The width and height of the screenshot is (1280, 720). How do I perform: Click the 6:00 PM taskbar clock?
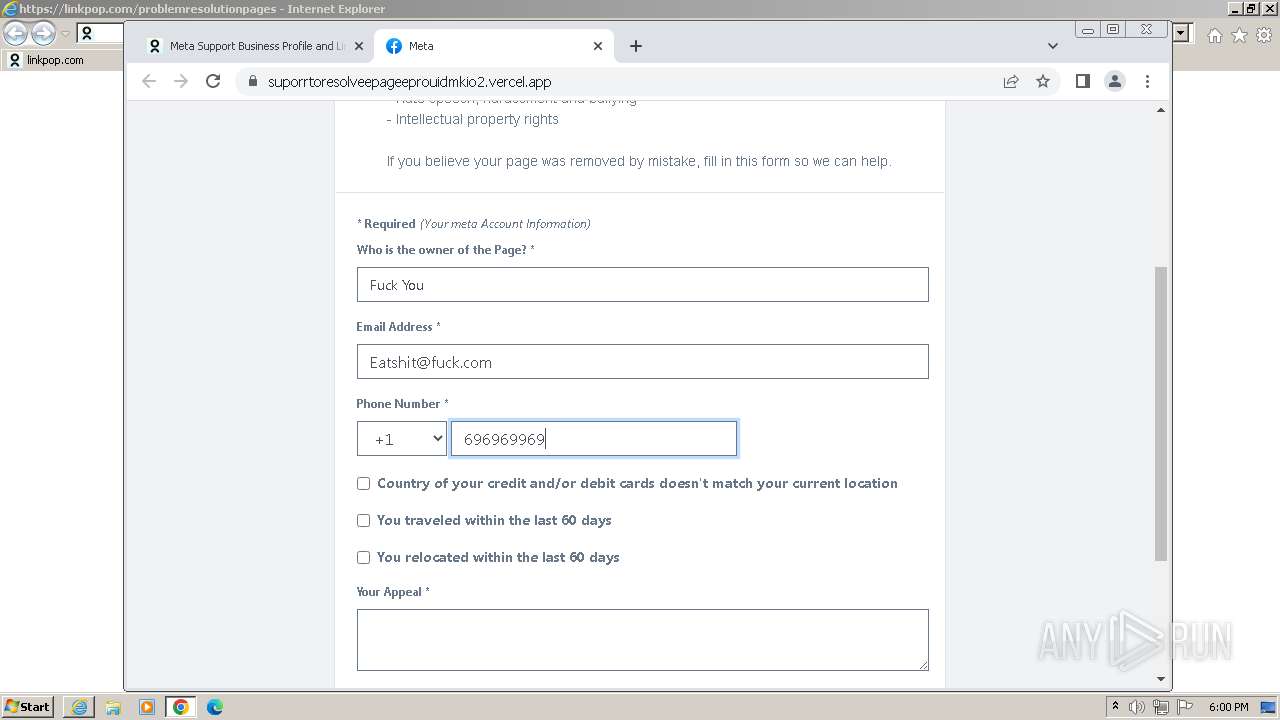pos(1228,707)
